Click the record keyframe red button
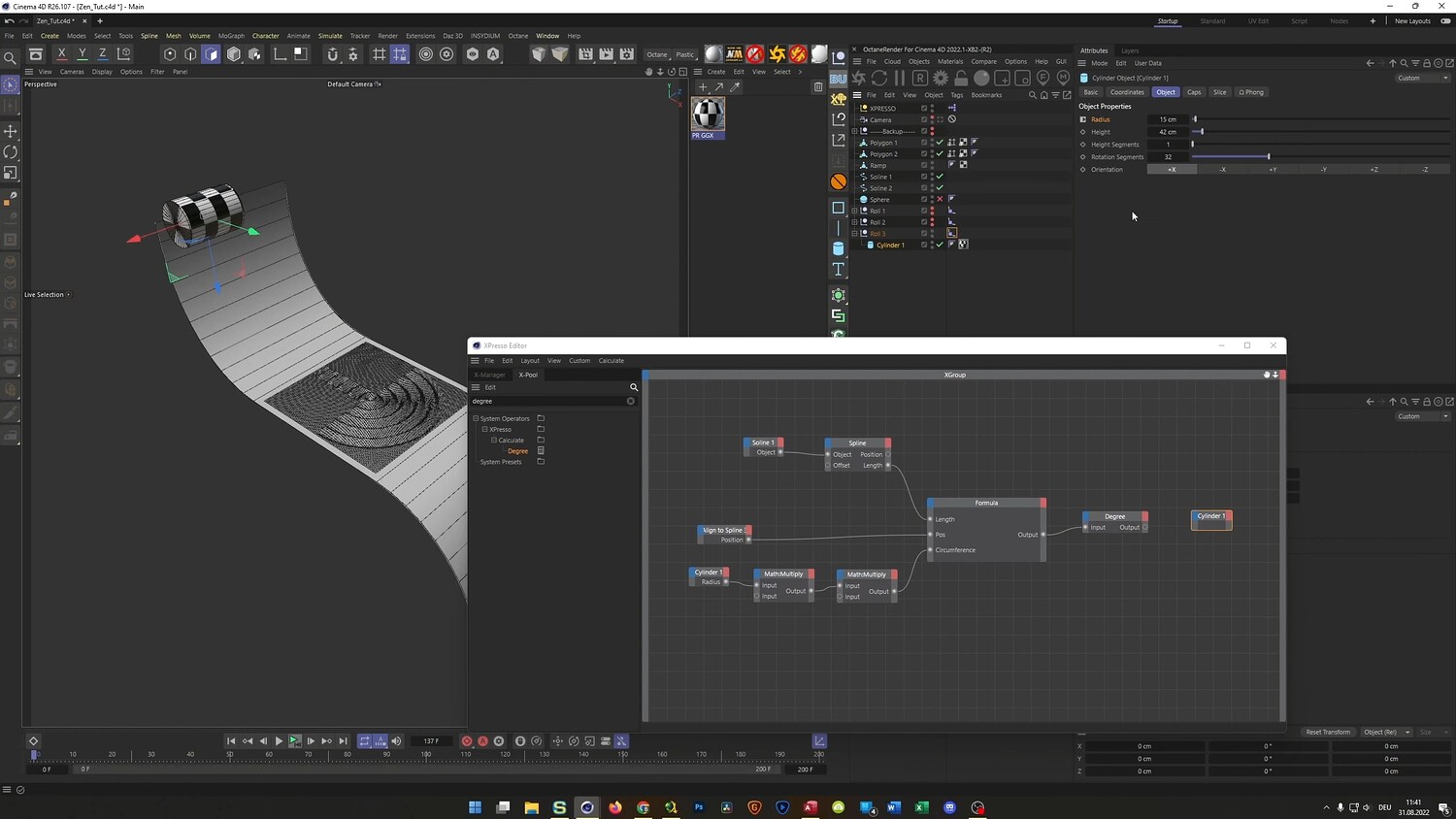Viewport: 1456px width, 819px height. (x=467, y=741)
